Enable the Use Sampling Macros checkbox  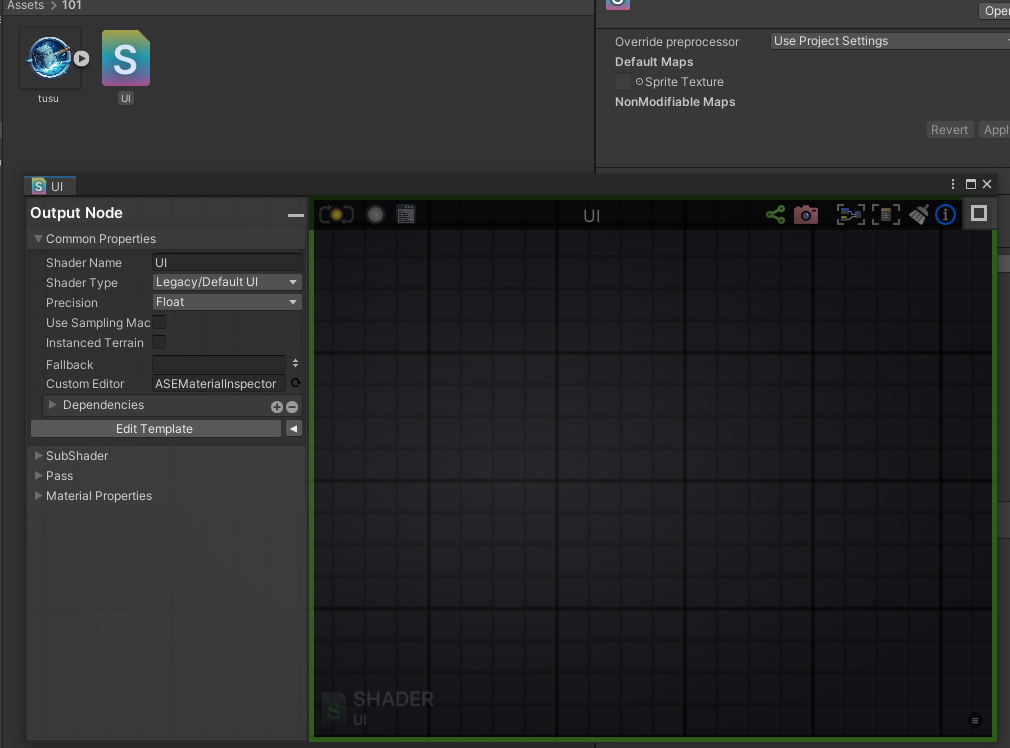tap(159, 322)
